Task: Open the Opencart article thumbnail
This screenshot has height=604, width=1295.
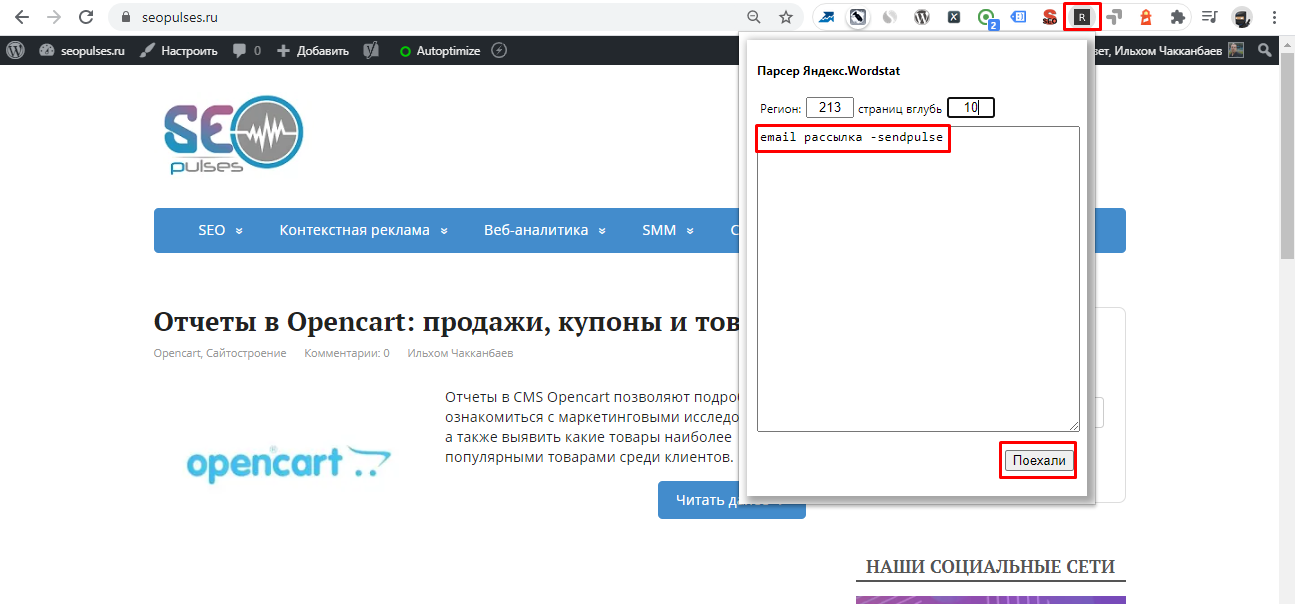Action: [289, 465]
